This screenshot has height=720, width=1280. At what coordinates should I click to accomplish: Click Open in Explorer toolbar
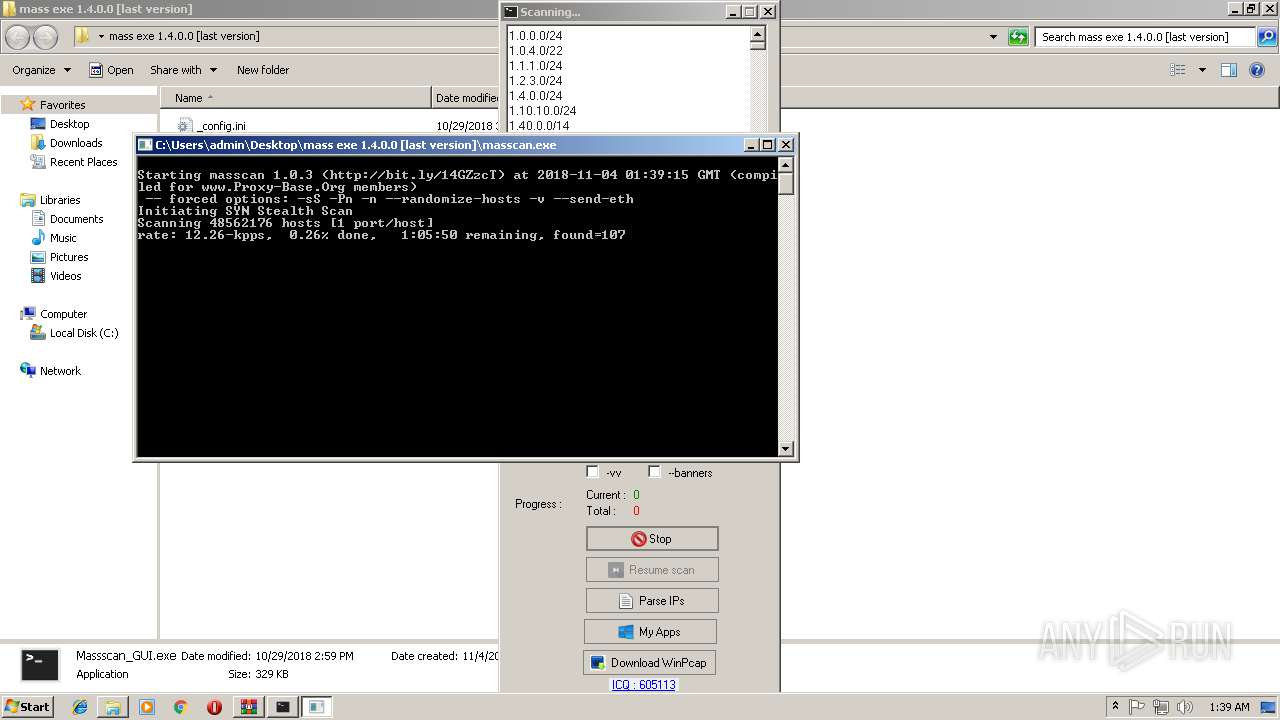tap(111, 70)
